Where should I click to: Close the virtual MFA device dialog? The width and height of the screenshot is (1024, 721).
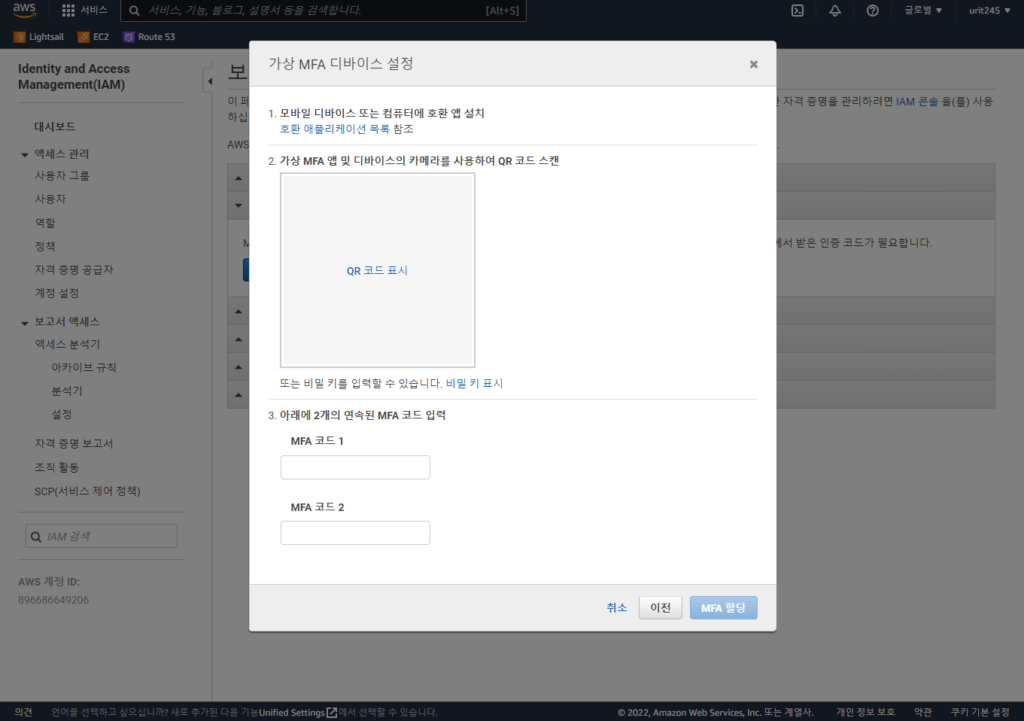[x=754, y=64]
